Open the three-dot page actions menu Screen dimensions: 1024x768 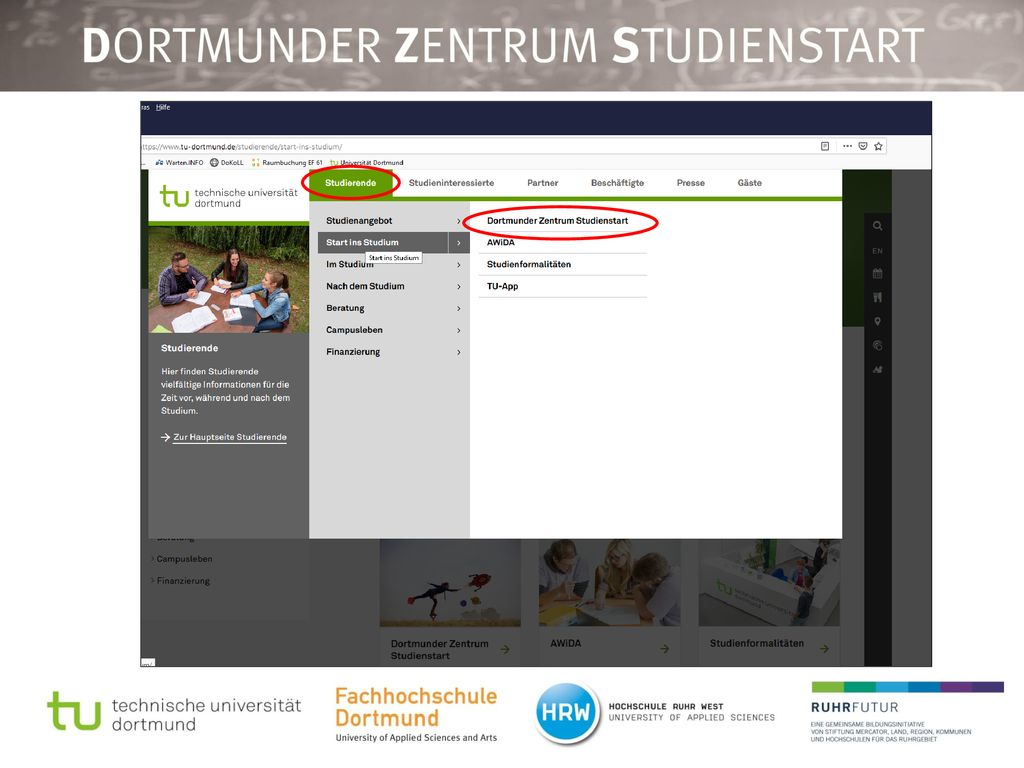click(x=847, y=146)
